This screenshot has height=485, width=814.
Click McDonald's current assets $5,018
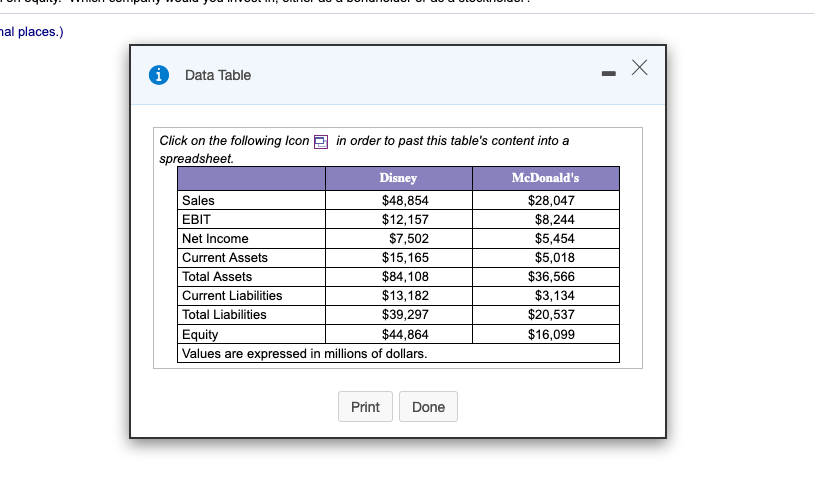tap(554, 258)
